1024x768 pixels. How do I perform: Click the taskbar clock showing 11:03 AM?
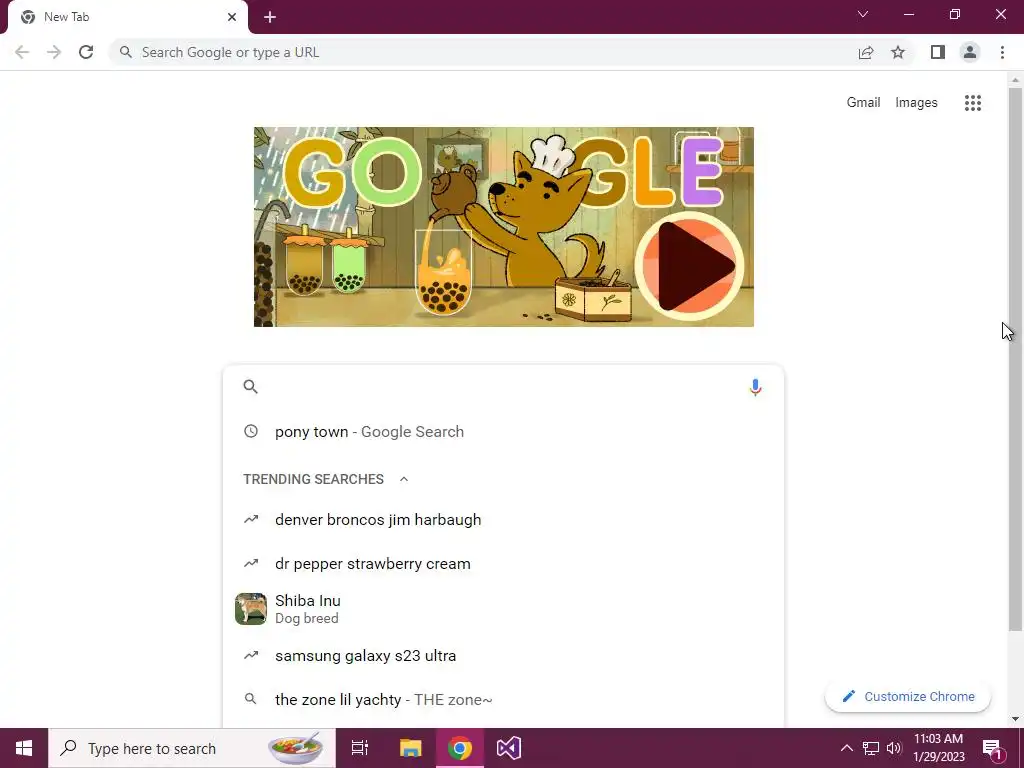(x=938, y=748)
